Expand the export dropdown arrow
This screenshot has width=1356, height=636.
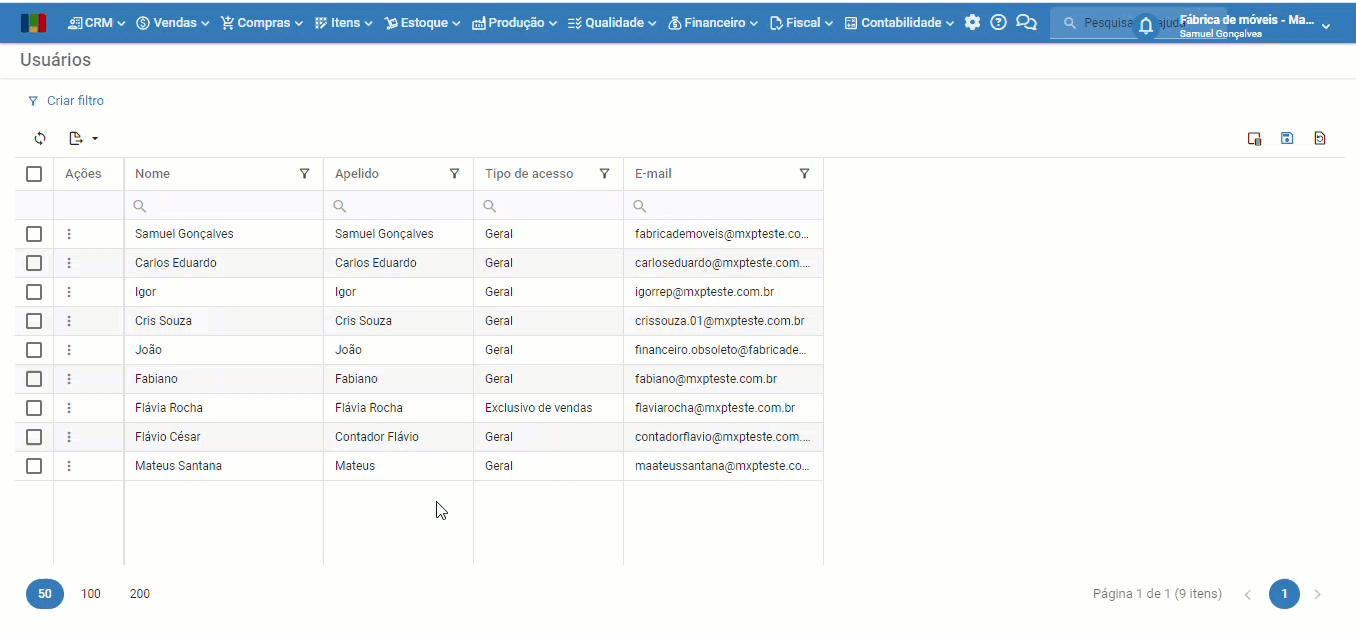pos(94,138)
